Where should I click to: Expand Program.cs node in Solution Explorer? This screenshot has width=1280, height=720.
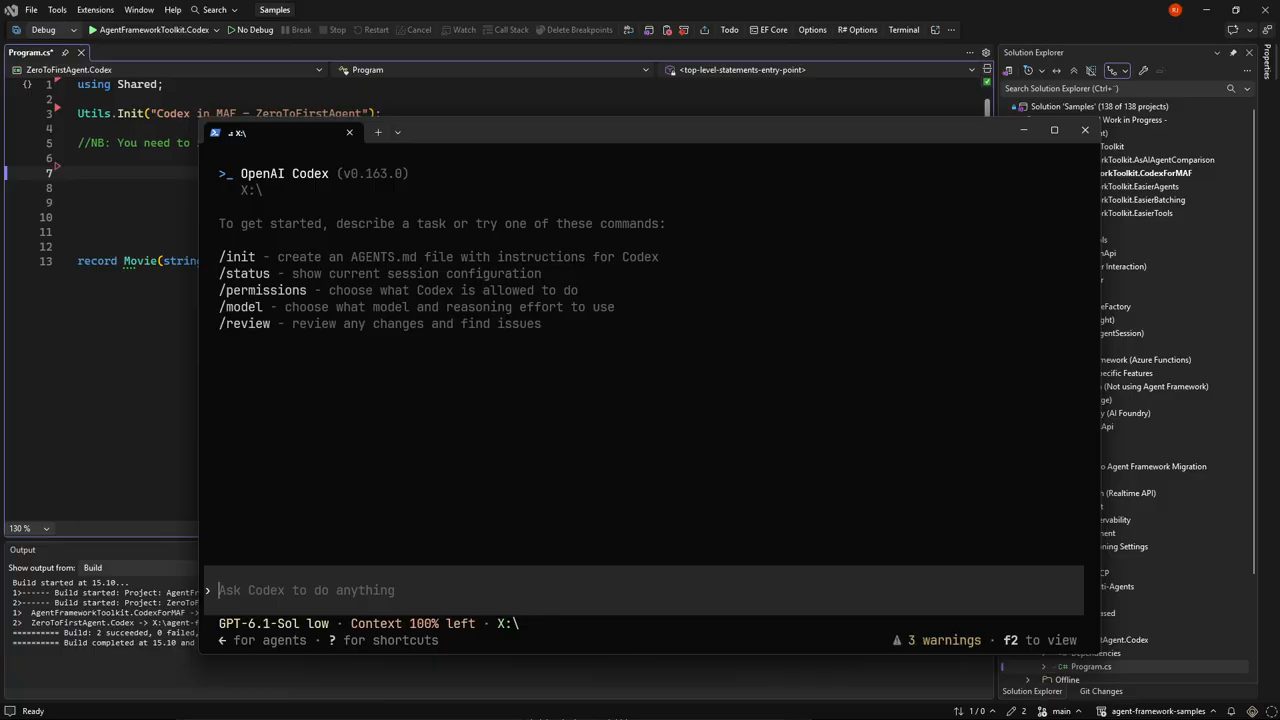point(1044,666)
